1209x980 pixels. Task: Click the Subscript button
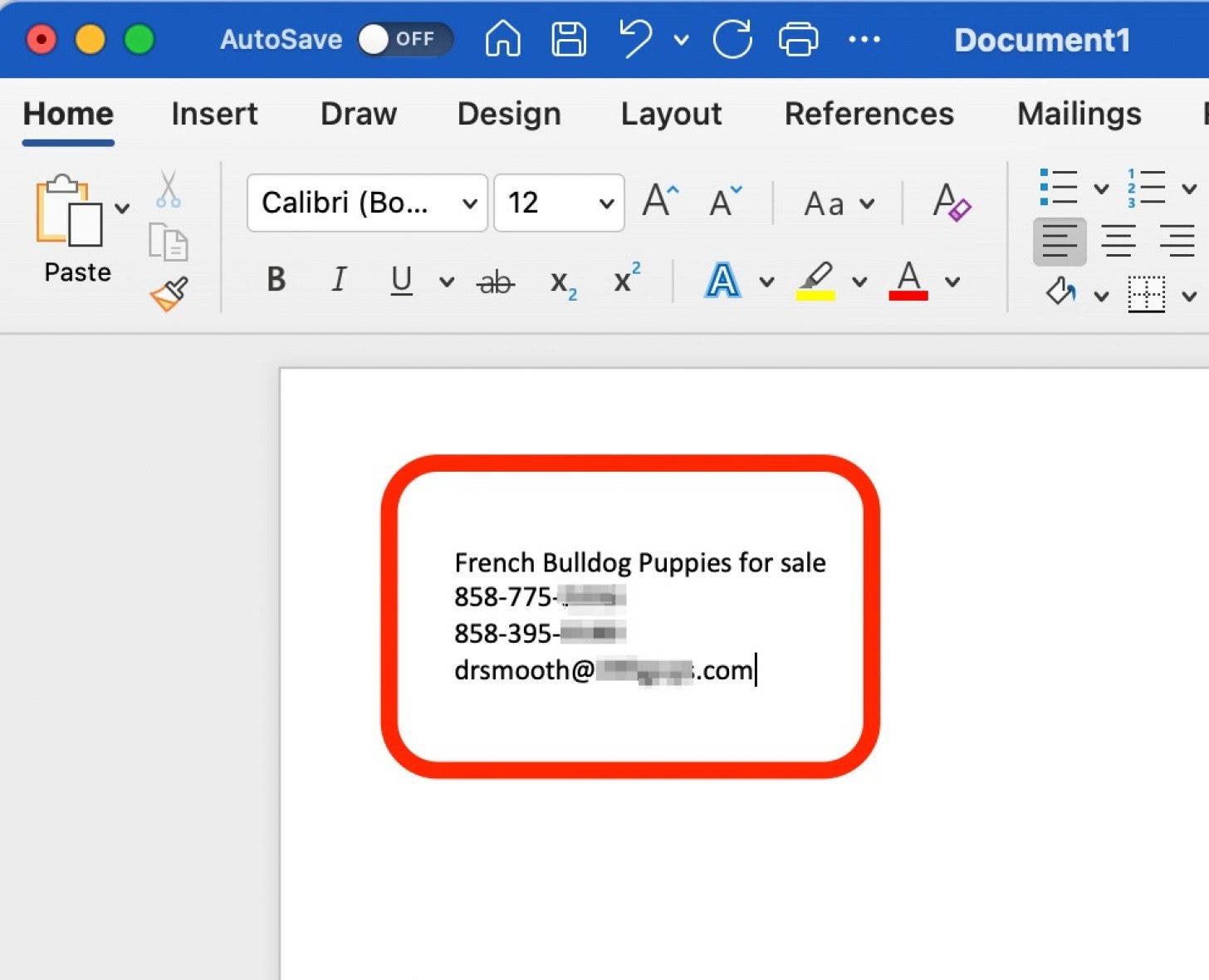coord(563,282)
